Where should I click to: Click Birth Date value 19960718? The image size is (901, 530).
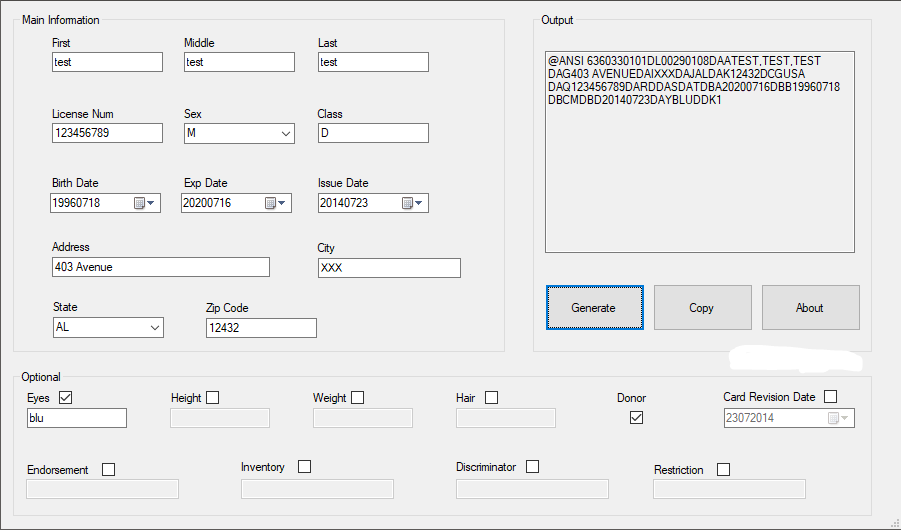point(76,203)
